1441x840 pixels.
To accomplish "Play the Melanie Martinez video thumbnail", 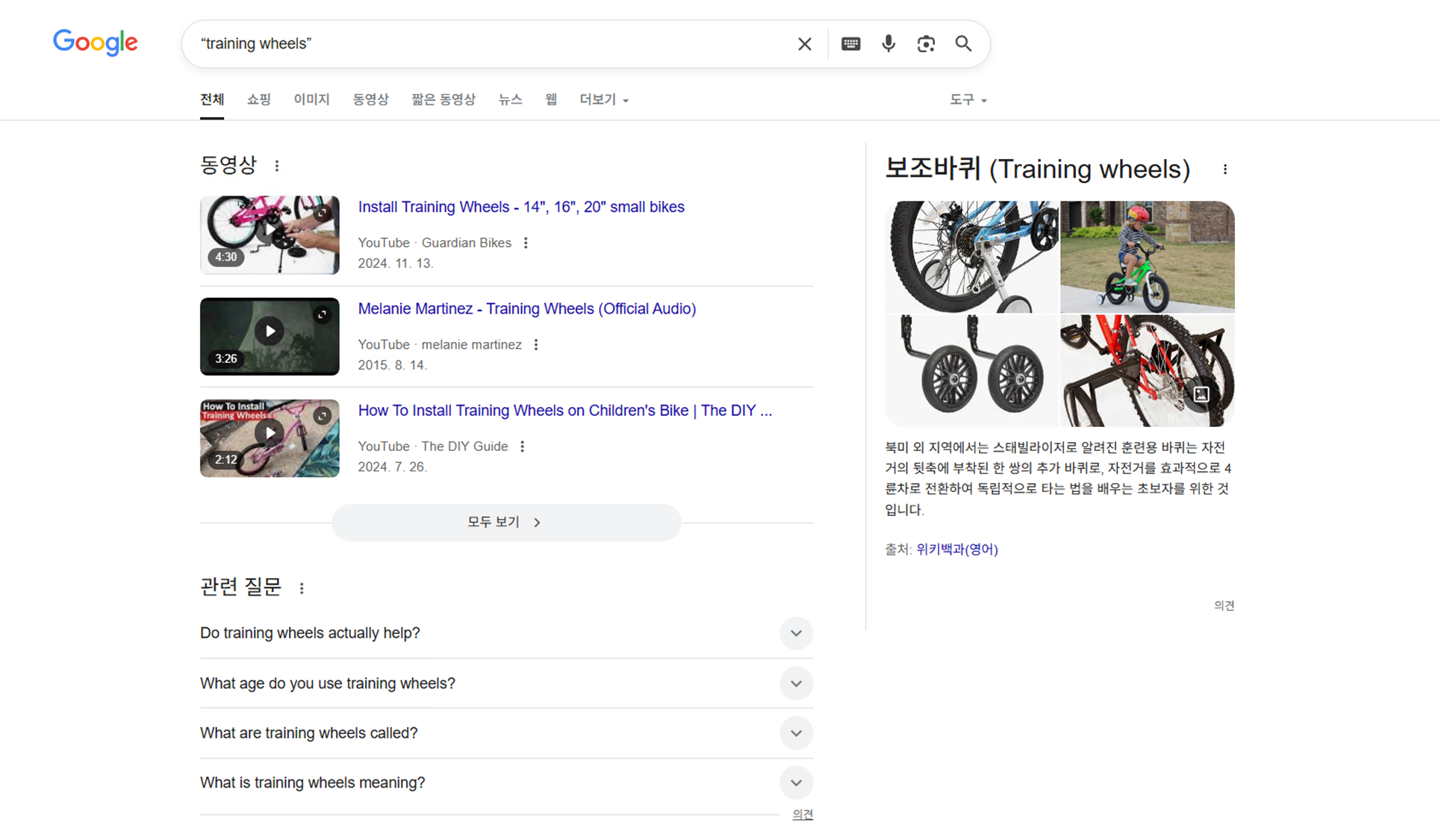I will 270,332.
